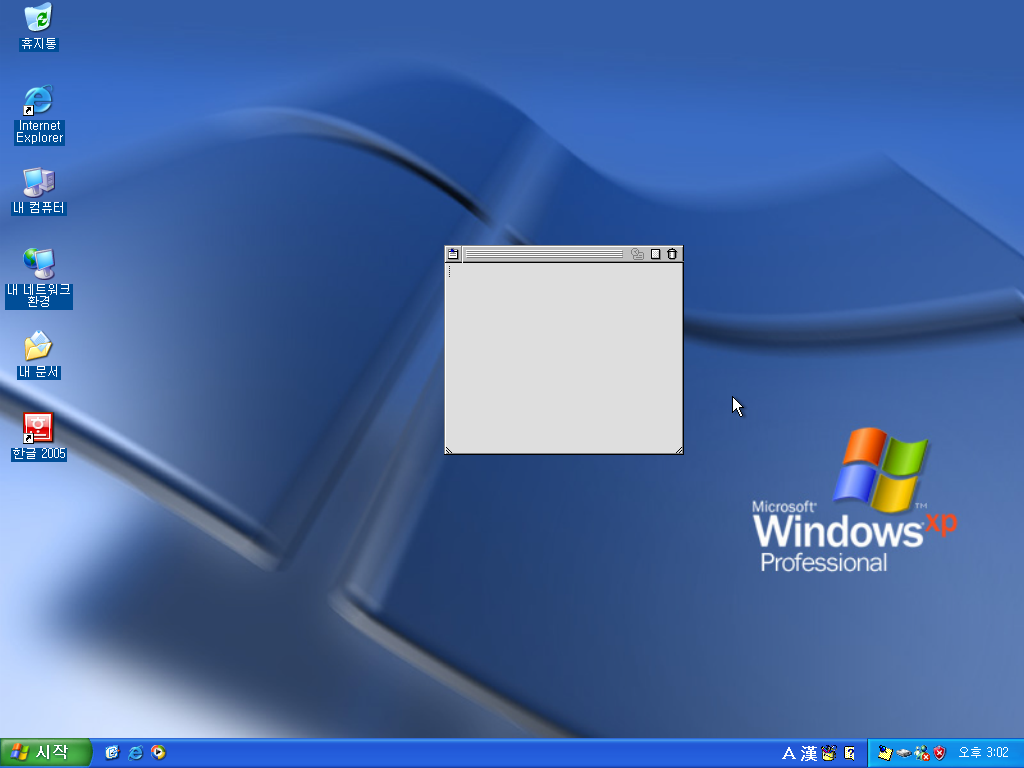Launch Windows Media Player from quick launch
Image resolution: width=1024 pixels, height=768 pixels.
point(158,753)
